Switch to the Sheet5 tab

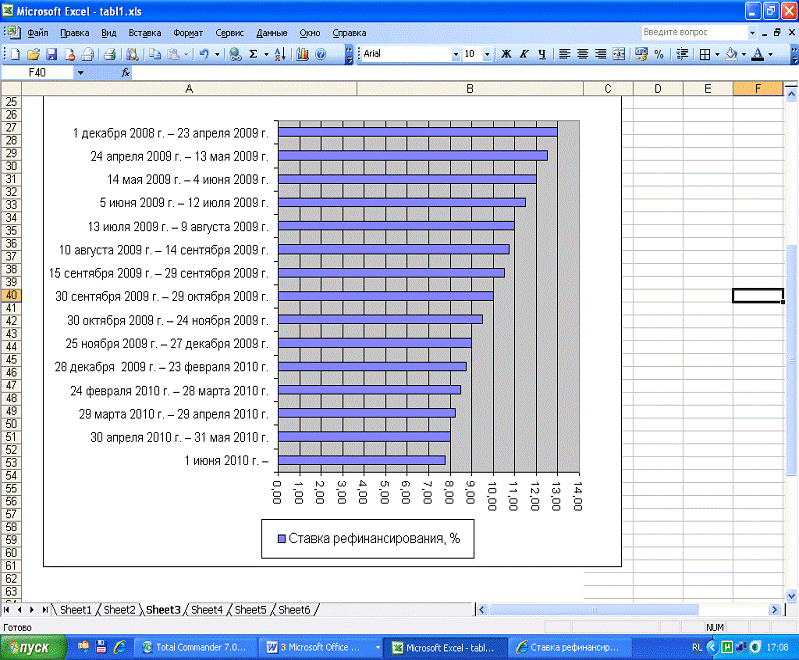click(251, 609)
